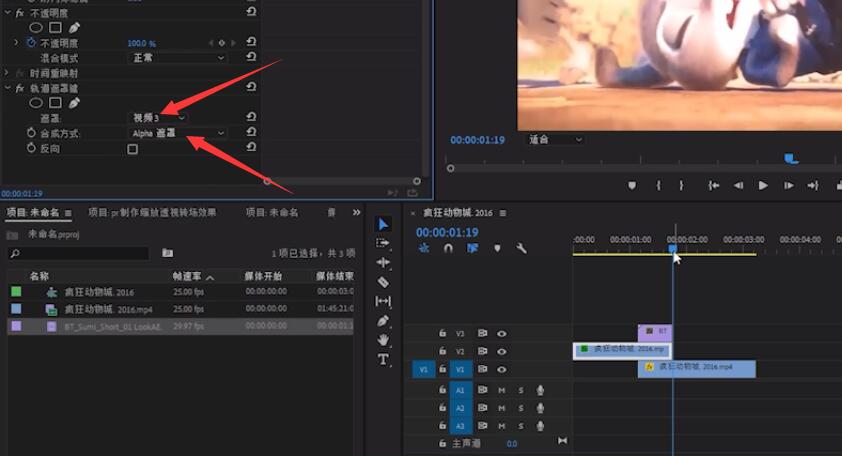Choose the Hand tool in the tools panel
842x456 pixels.
click(383, 340)
